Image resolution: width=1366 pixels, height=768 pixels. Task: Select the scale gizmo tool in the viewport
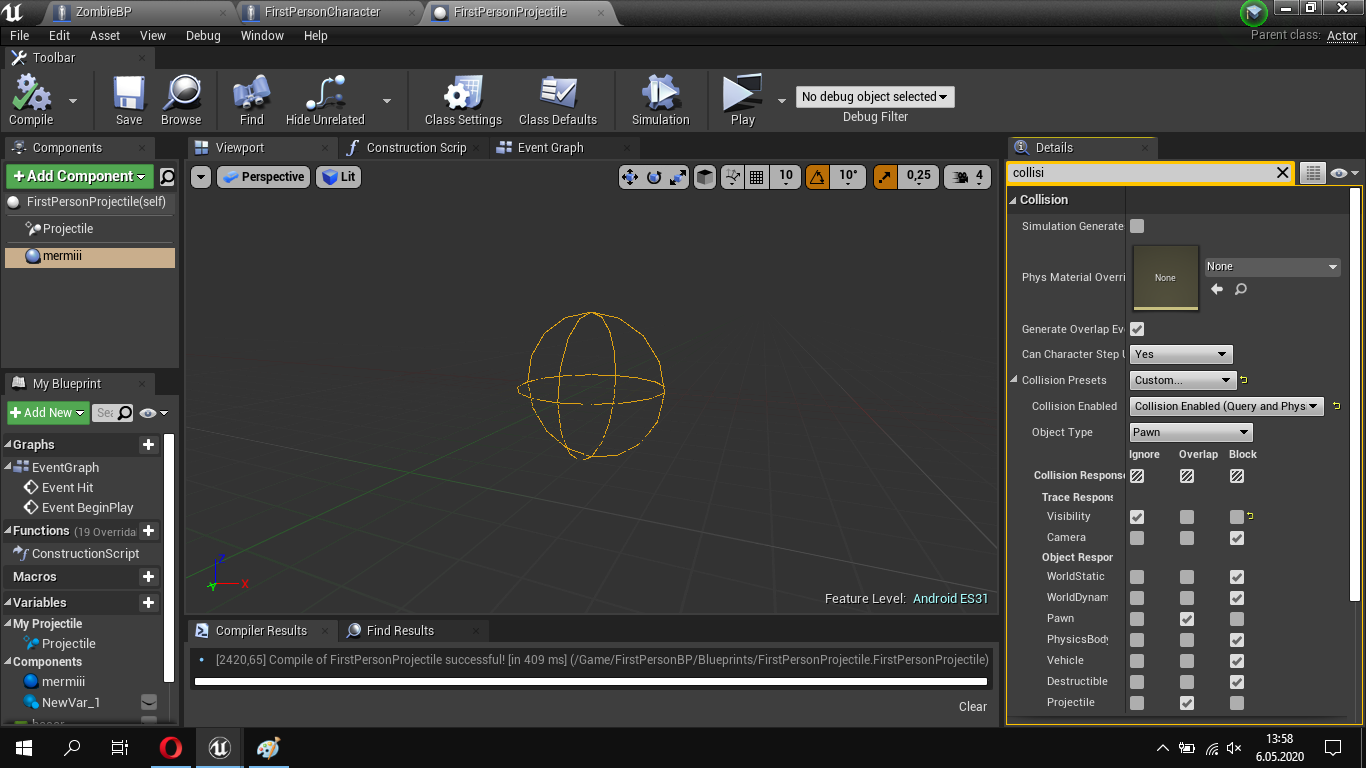point(678,177)
